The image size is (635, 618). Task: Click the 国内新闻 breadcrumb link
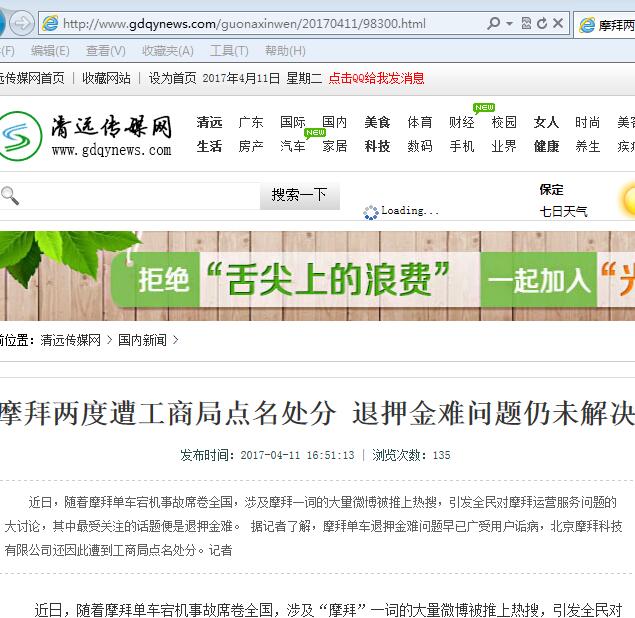coord(143,340)
